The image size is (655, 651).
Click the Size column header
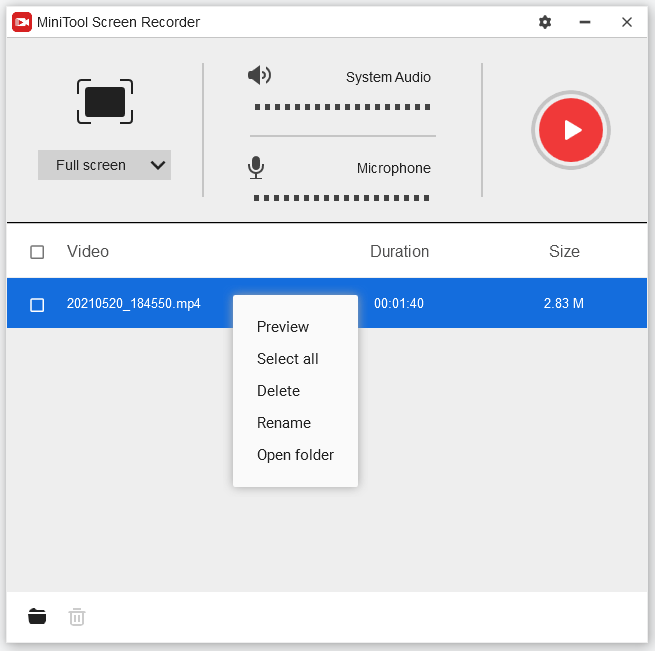pyautogui.click(x=564, y=252)
